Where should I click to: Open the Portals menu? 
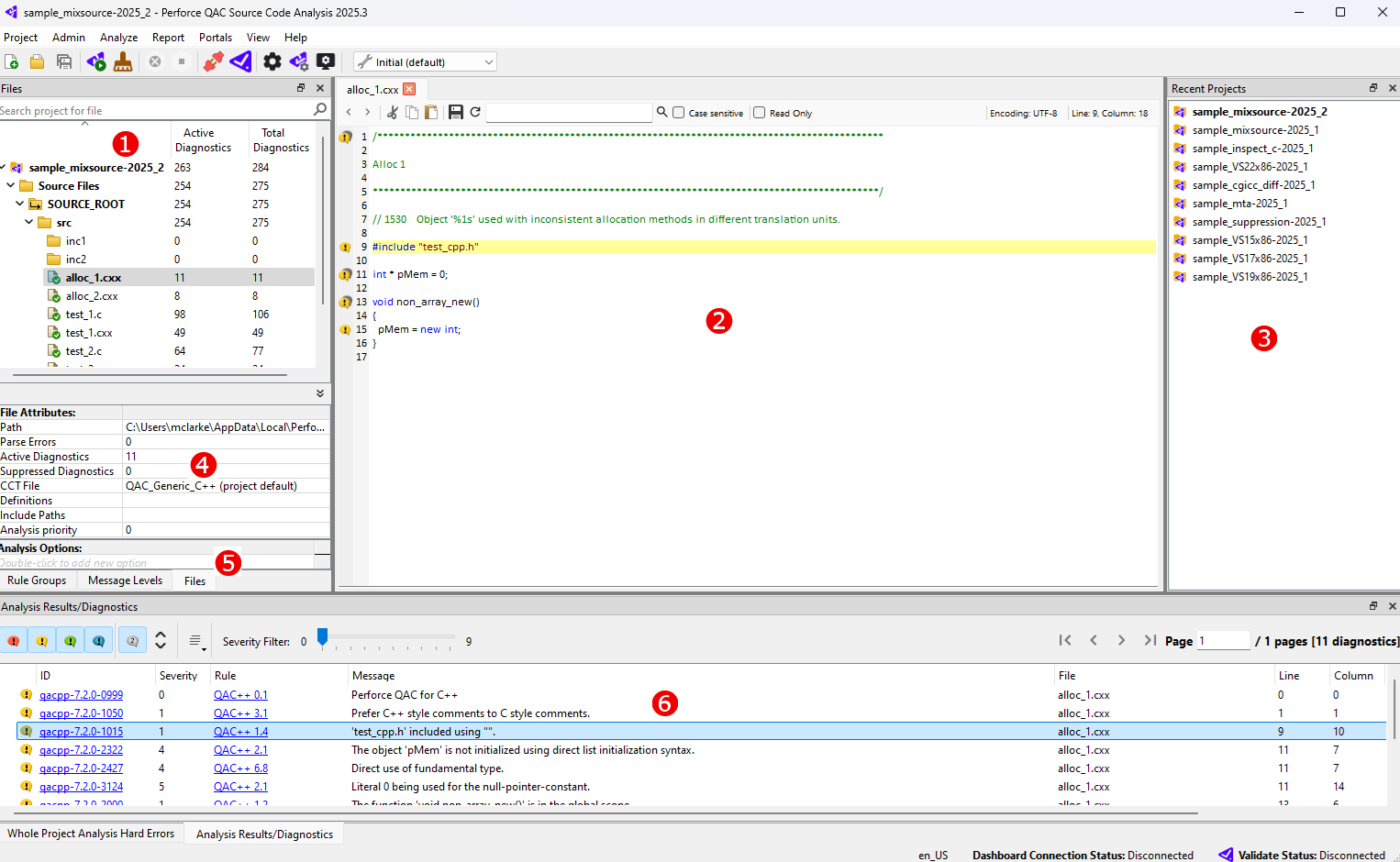(x=216, y=38)
